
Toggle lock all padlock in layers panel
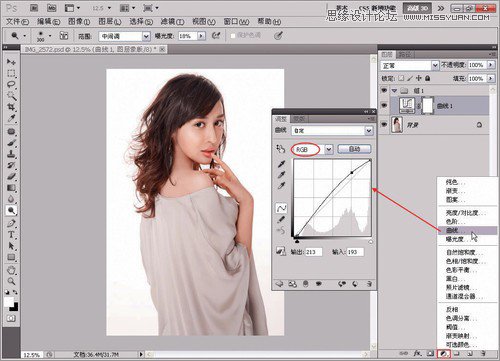(428, 78)
